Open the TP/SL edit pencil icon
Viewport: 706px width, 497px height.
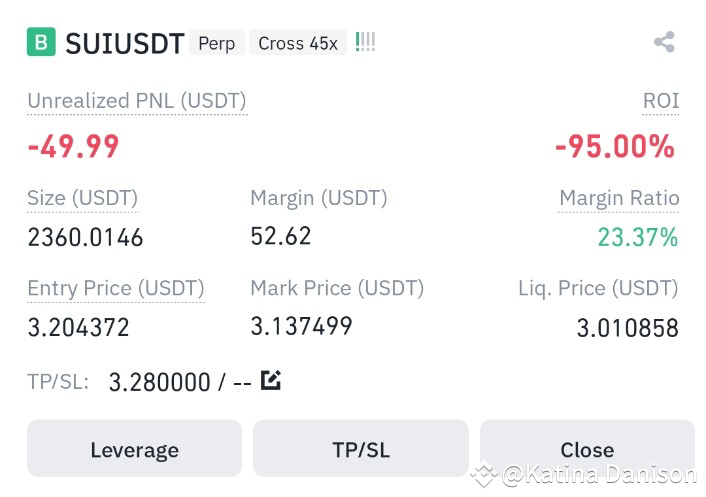point(271,380)
